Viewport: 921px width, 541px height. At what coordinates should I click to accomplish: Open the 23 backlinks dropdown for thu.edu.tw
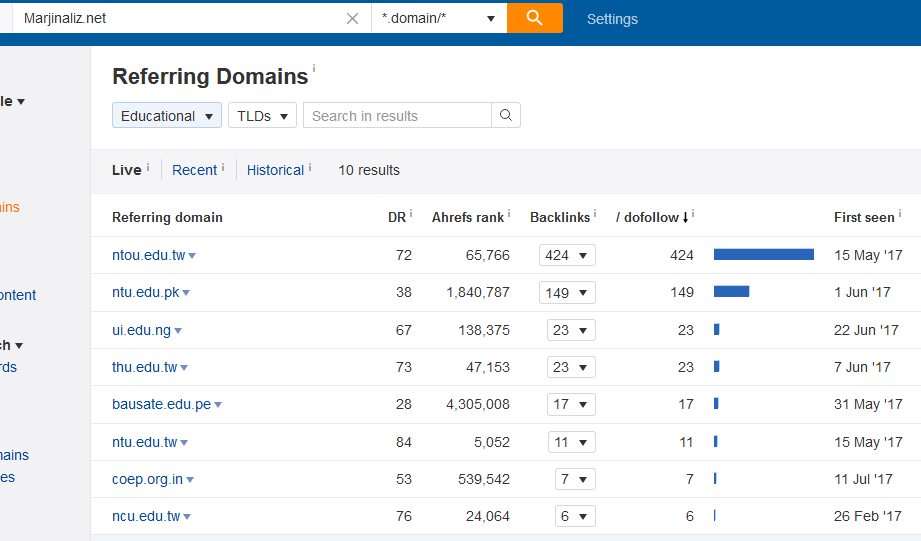click(571, 367)
